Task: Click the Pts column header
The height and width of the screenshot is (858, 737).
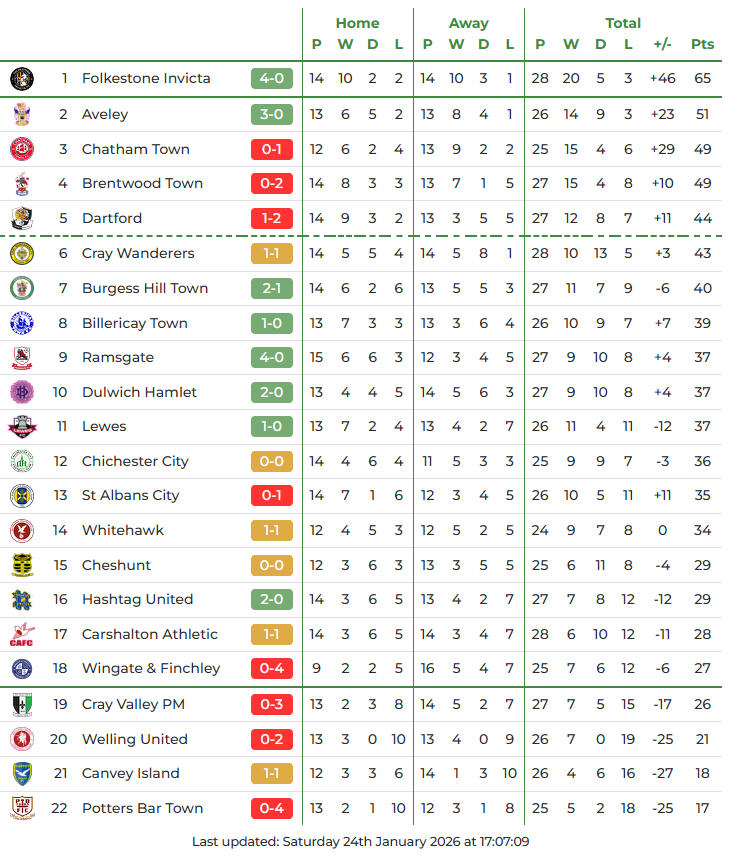Action: (702, 44)
